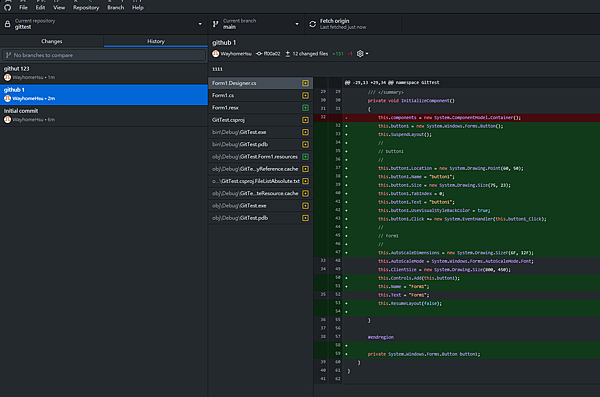Click the avatar on Initial commit
This screenshot has height=397, width=600.
point(7,119)
